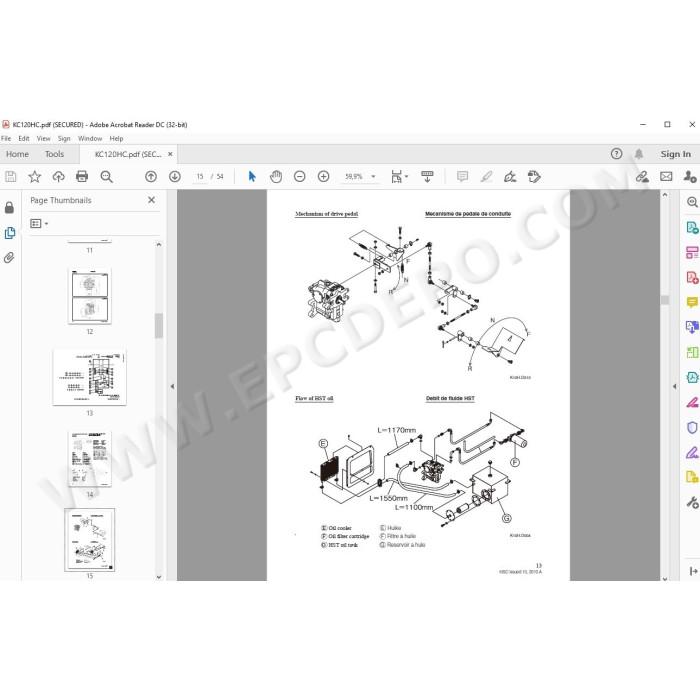Viewport: 700px width, 700px height.
Task: Expand right tools pane button at bottom
Action: tap(693, 571)
